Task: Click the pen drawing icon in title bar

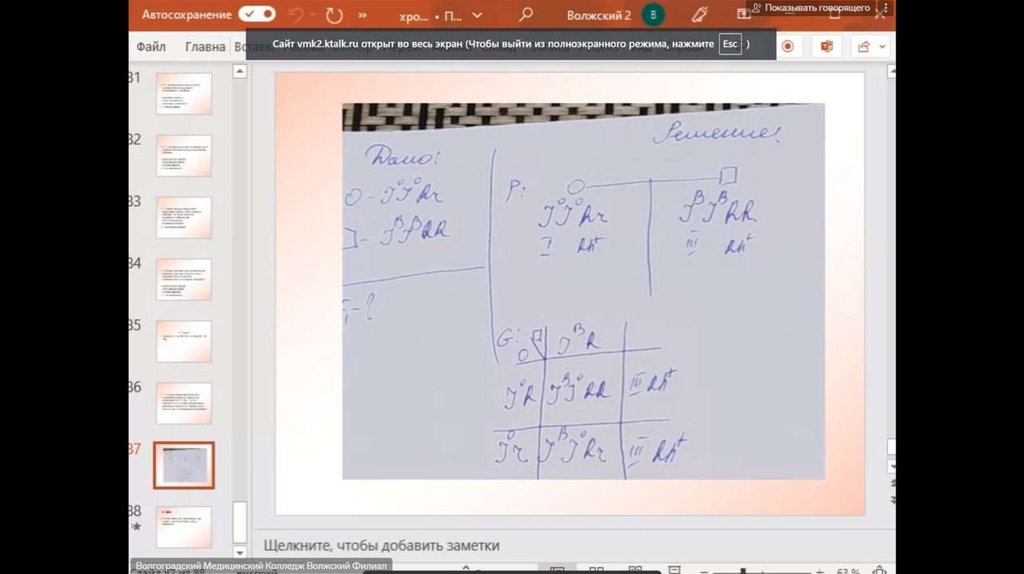Action: [700, 14]
